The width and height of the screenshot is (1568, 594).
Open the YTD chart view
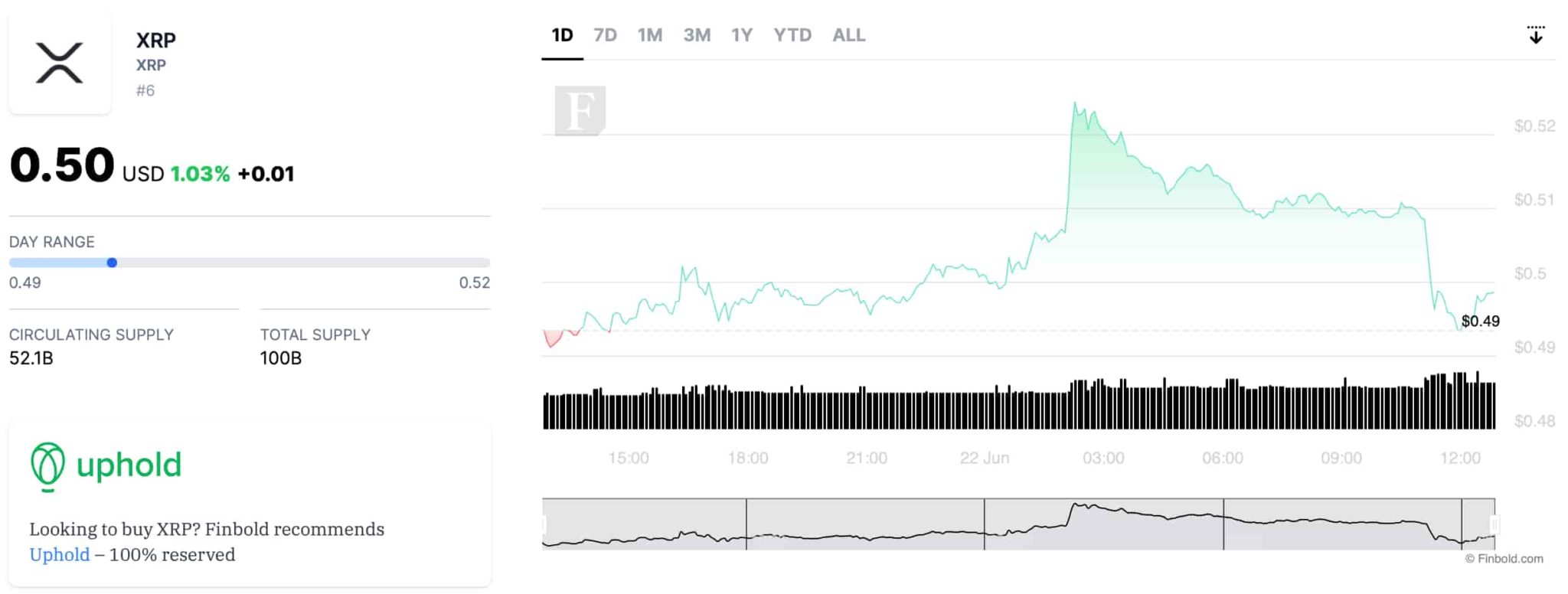[792, 35]
